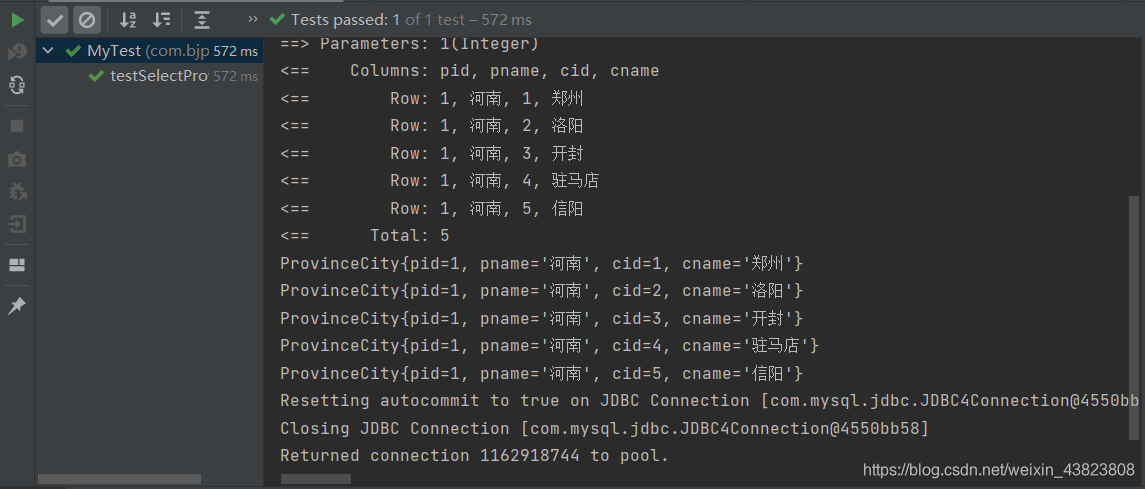Sort tests by duration
This screenshot has height=489, width=1145.
tap(161, 19)
